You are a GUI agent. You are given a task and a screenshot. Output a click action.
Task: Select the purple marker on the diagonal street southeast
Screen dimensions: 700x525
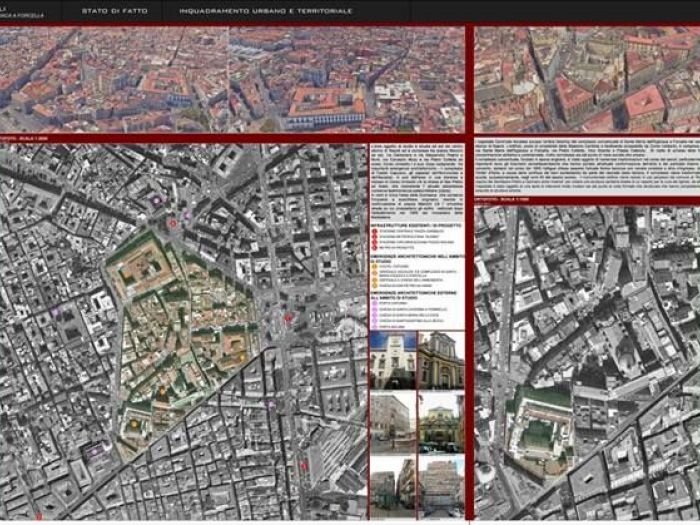pos(270,404)
